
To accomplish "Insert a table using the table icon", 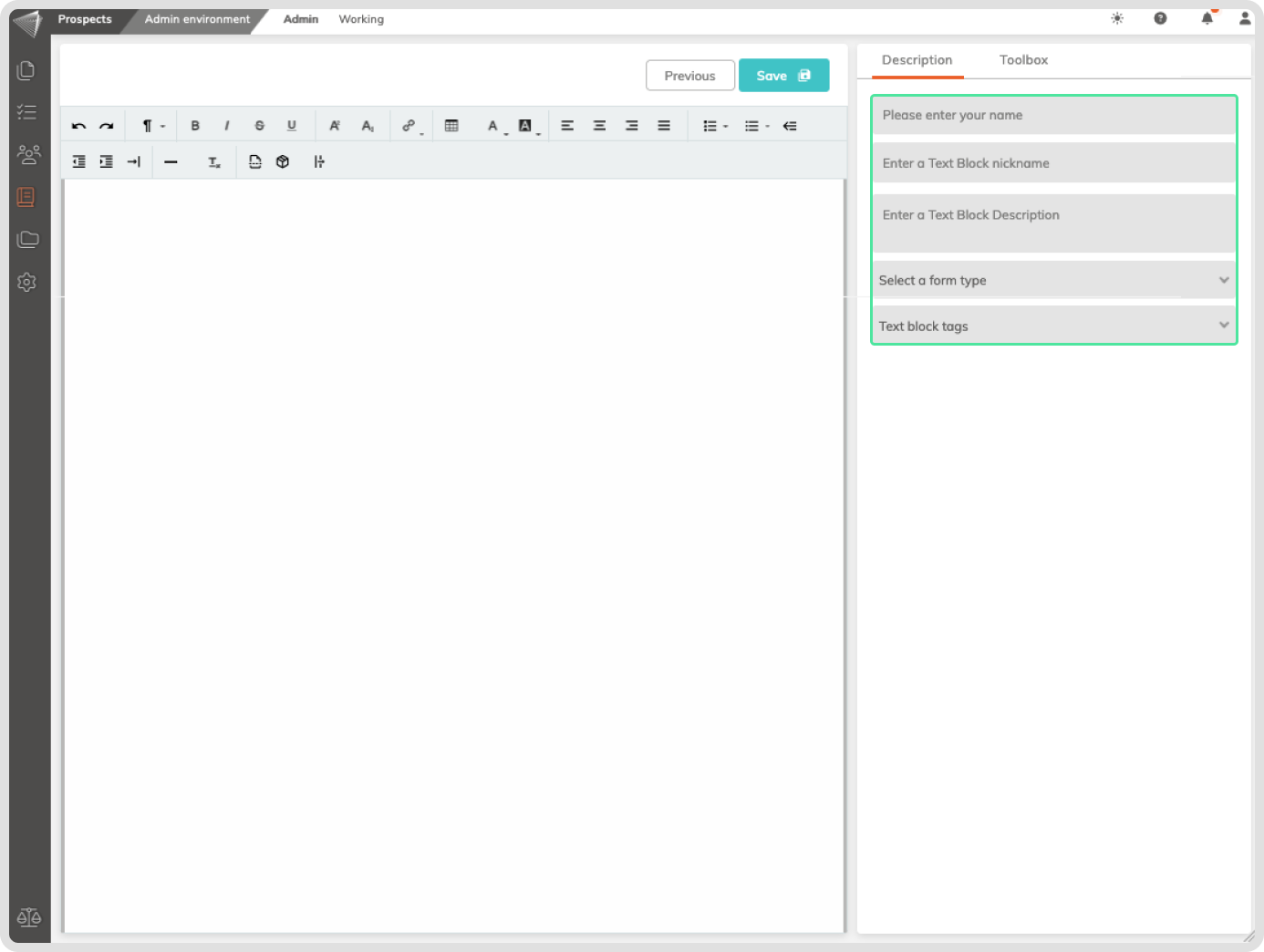I will 451,126.
